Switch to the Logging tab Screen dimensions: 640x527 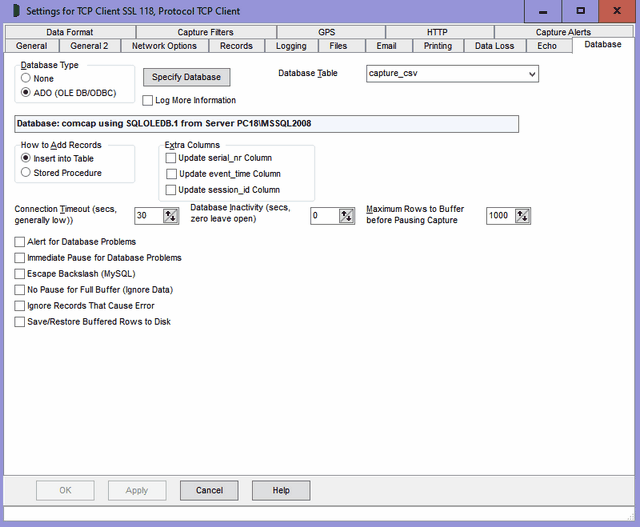(291, 46)
